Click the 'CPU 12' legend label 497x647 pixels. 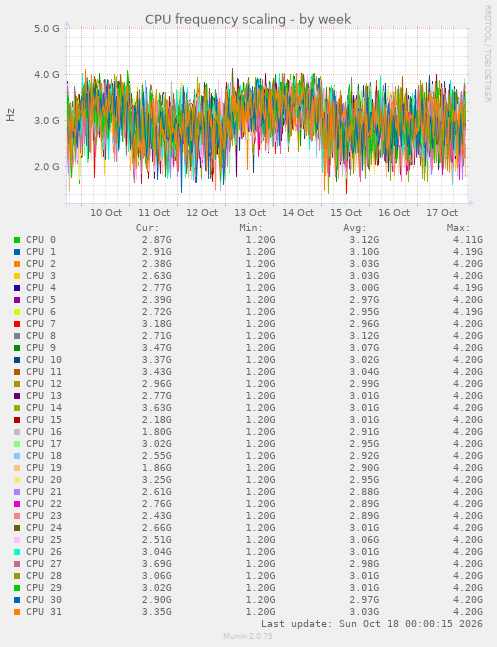click(x=44, y=383)
